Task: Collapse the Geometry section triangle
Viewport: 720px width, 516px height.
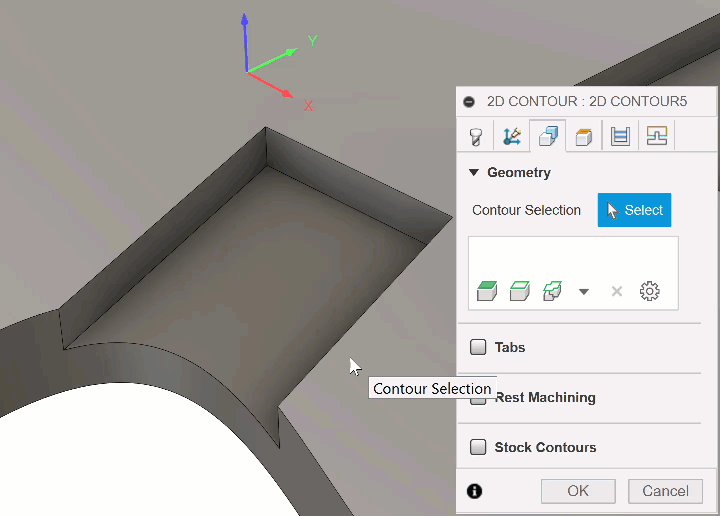Action: [x=473, y=173]
